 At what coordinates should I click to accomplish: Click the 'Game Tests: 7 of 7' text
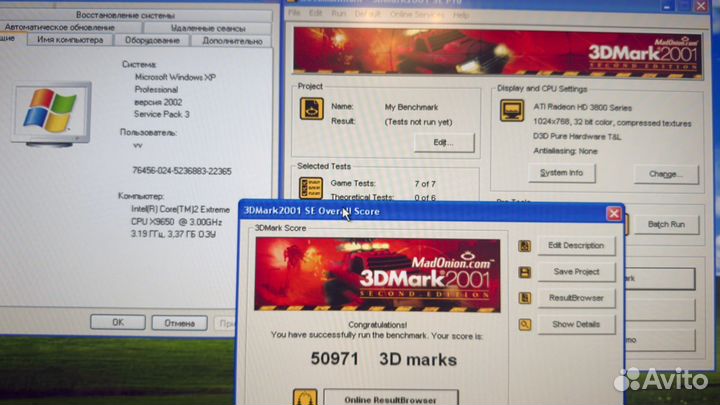[383, 183]
